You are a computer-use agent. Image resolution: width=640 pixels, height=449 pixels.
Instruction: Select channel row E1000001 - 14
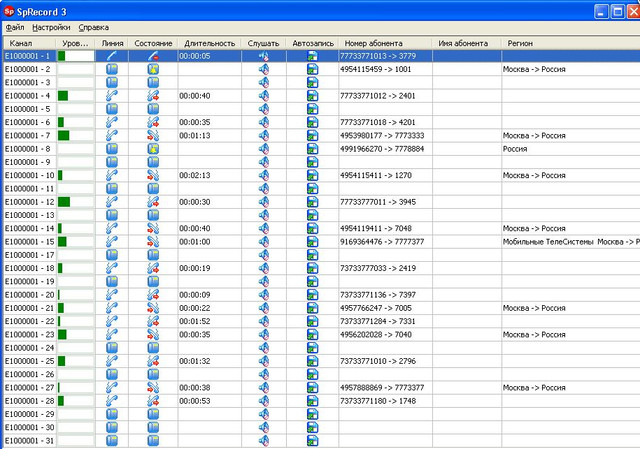(30, 228)
